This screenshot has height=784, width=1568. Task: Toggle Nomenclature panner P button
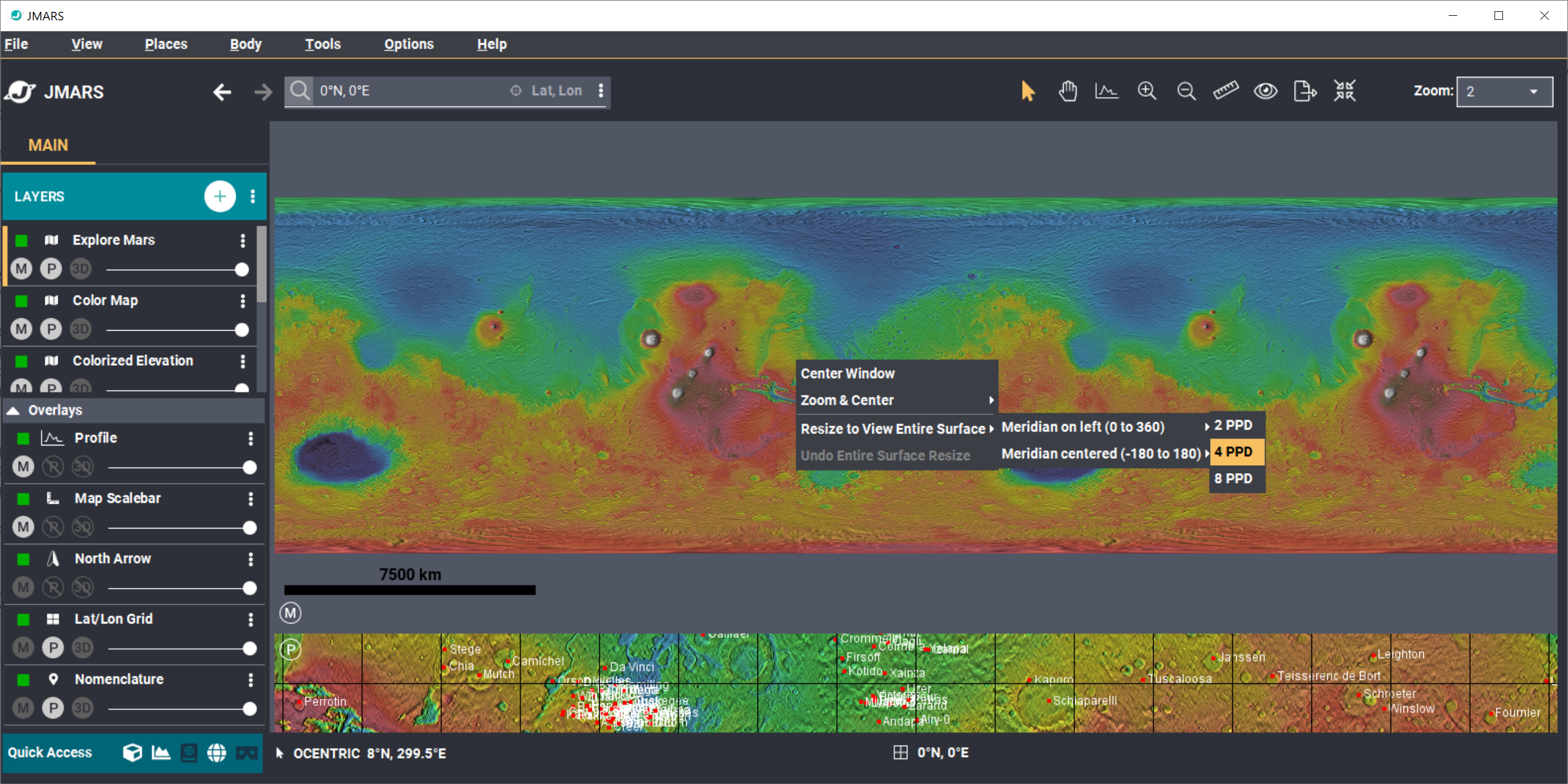[x=53, y=708]
